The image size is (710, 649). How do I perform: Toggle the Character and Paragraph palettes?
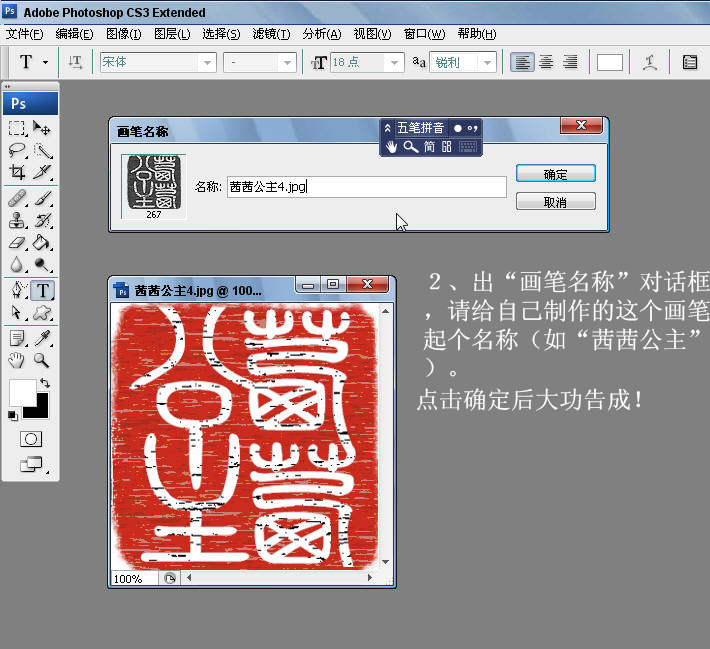[x=690, y=62]
